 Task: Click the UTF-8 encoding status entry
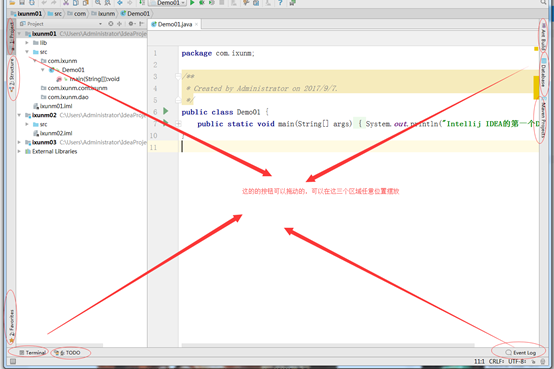517,361
